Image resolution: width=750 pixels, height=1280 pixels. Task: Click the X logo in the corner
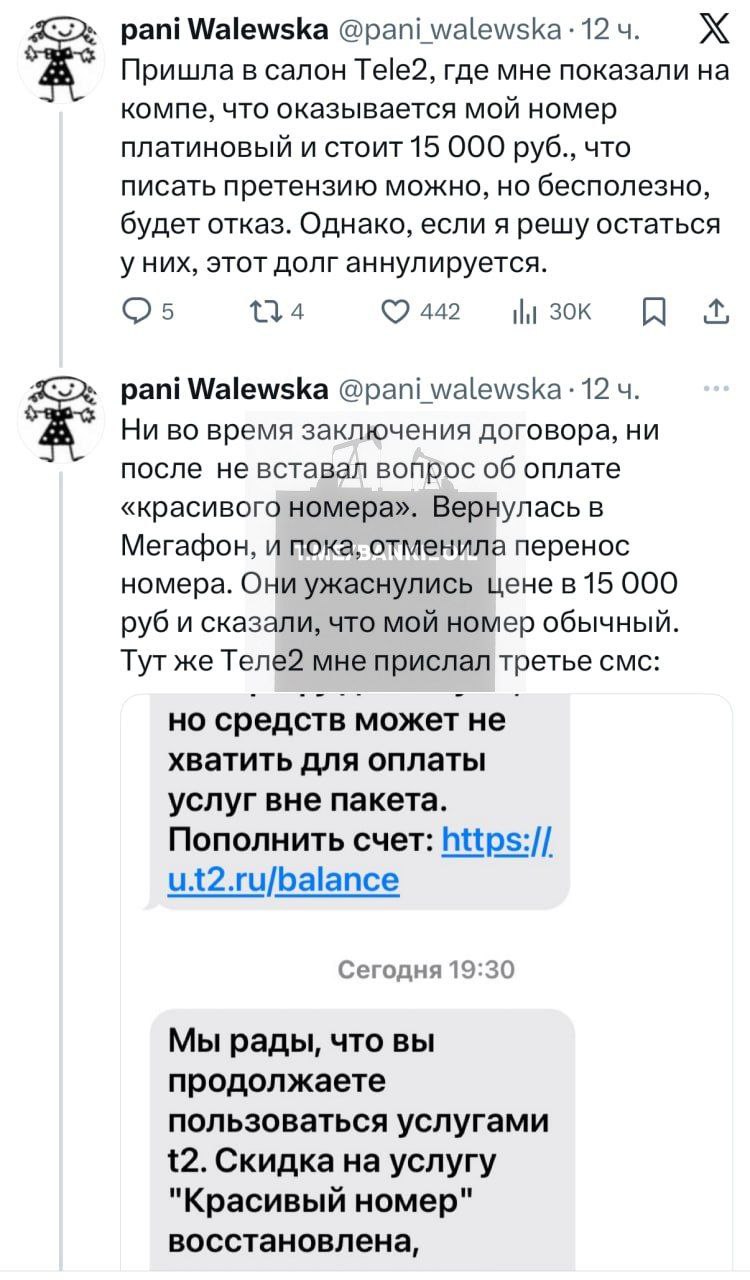pyautogui.click(x=716, y=29)
